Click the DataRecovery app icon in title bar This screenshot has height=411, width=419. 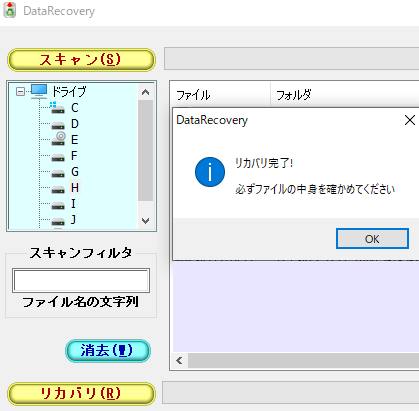(10, 10)
